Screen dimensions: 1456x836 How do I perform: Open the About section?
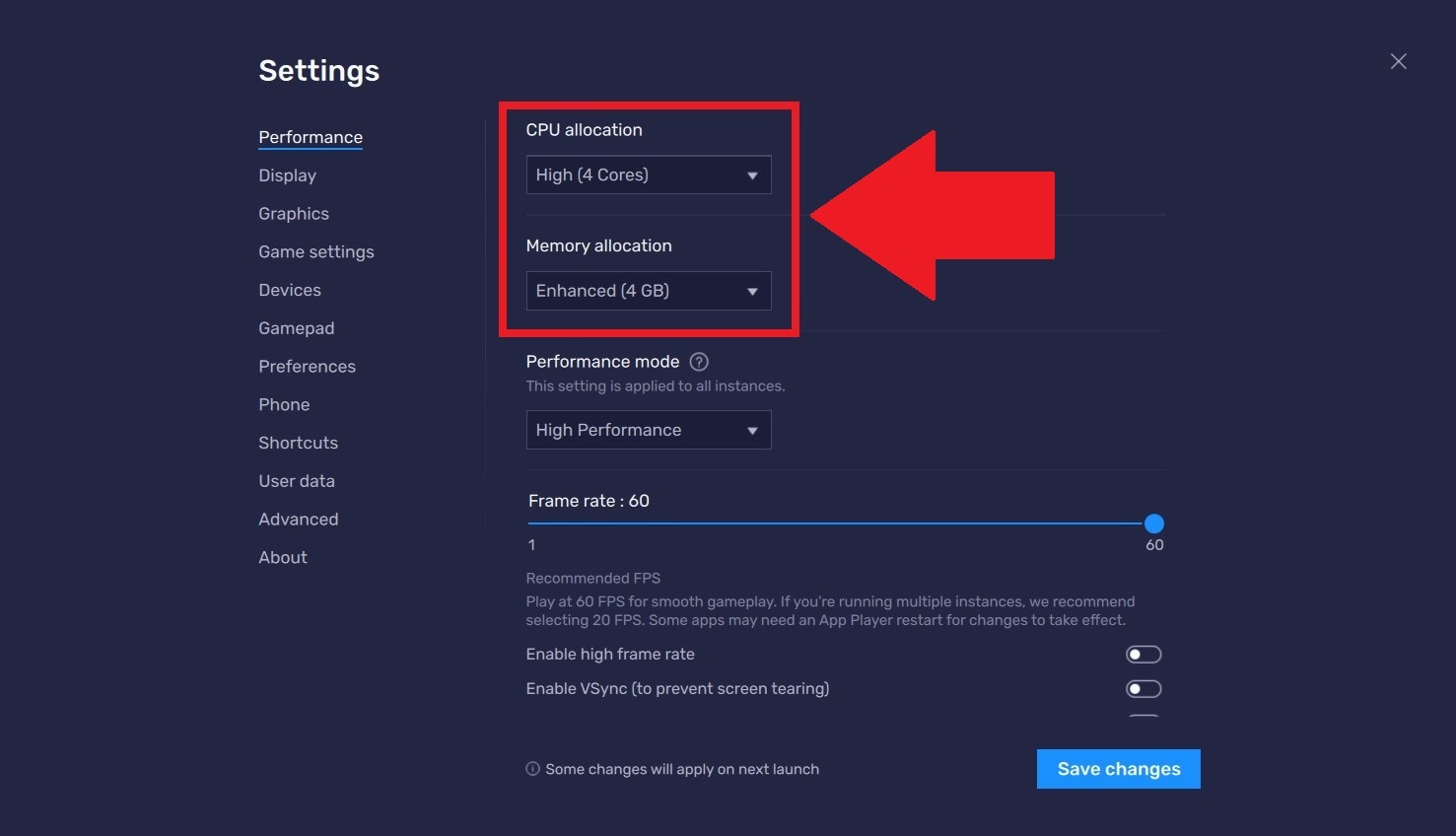(x=283, y=558)
